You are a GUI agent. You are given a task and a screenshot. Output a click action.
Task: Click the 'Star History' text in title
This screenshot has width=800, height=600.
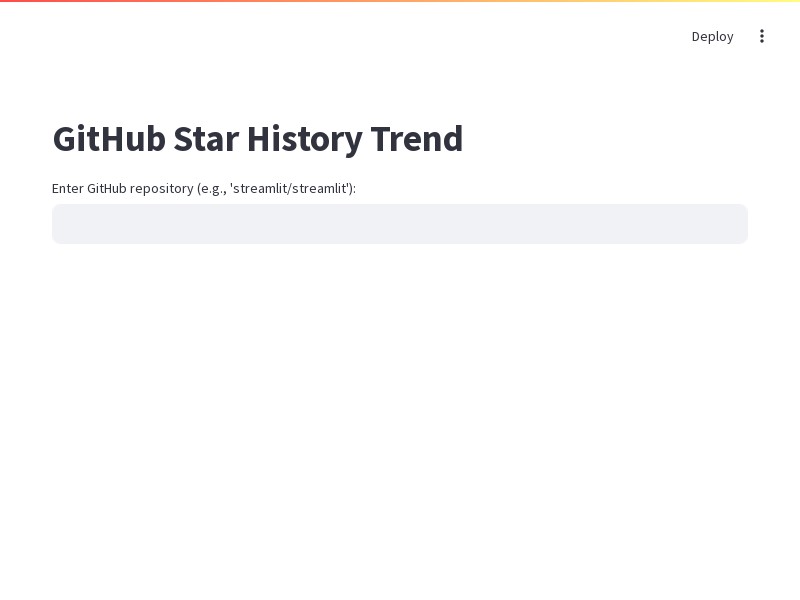click(x=268, y=139)
